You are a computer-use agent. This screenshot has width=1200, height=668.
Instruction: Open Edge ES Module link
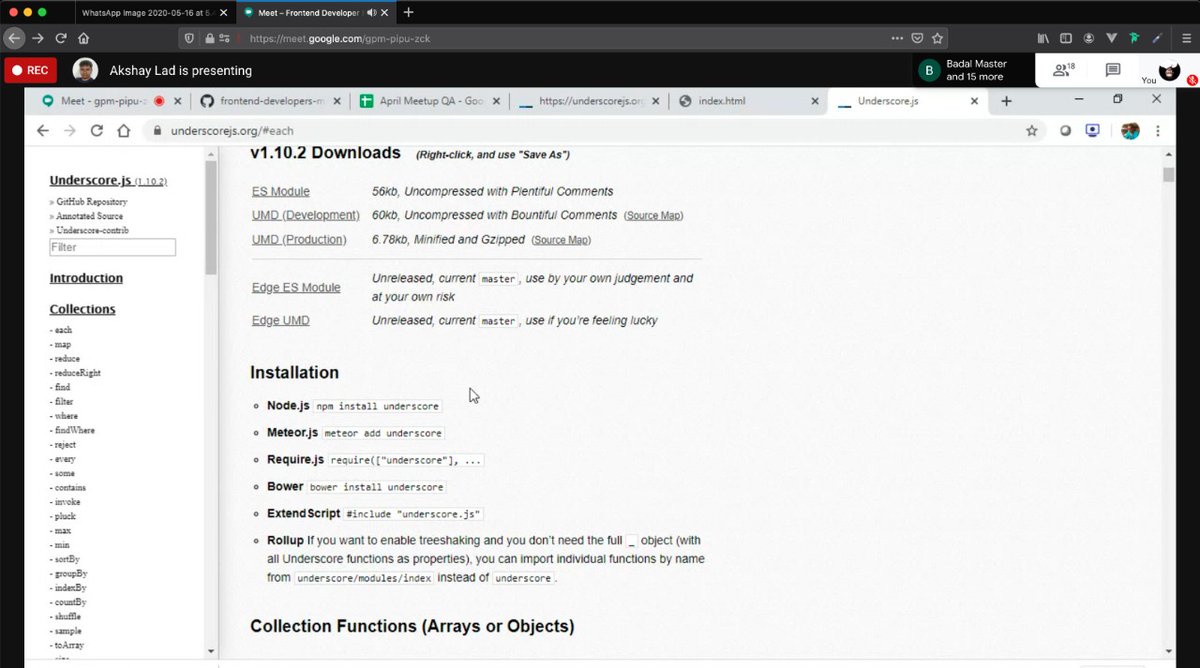[296, 287]
